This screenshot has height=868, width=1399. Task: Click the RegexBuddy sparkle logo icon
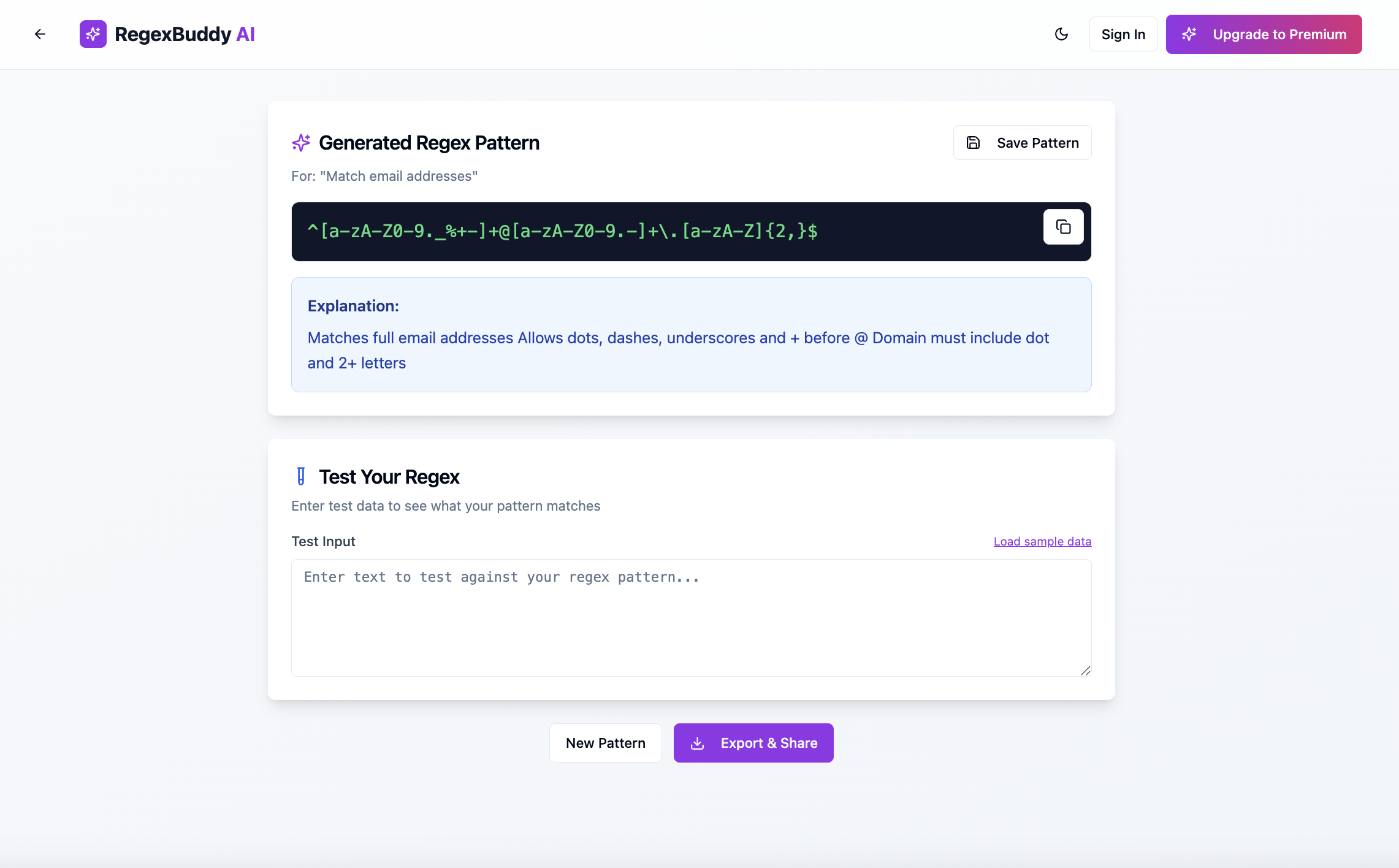93,34
